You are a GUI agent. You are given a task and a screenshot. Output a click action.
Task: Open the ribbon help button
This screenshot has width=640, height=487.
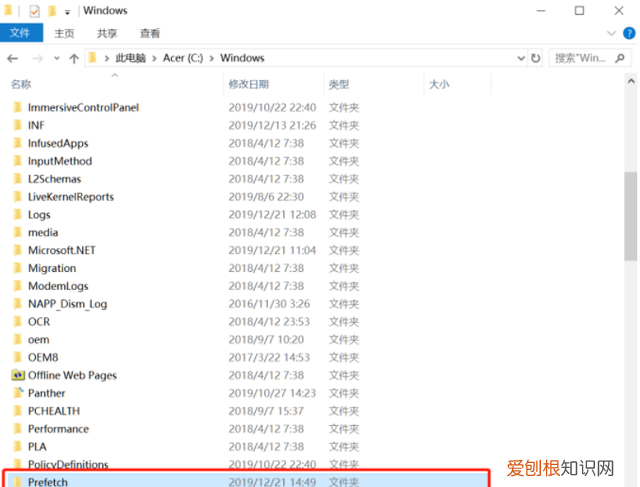pos(628,33)
